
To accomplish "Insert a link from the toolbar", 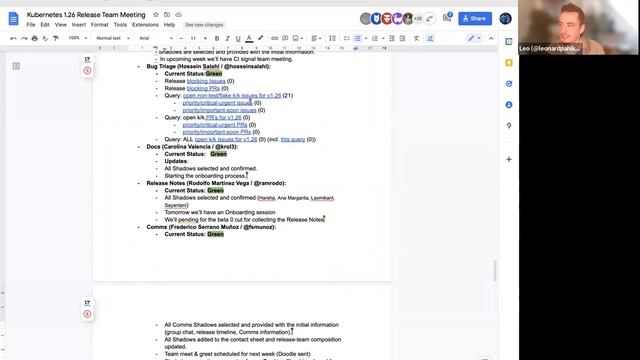I will click(274, 38).
